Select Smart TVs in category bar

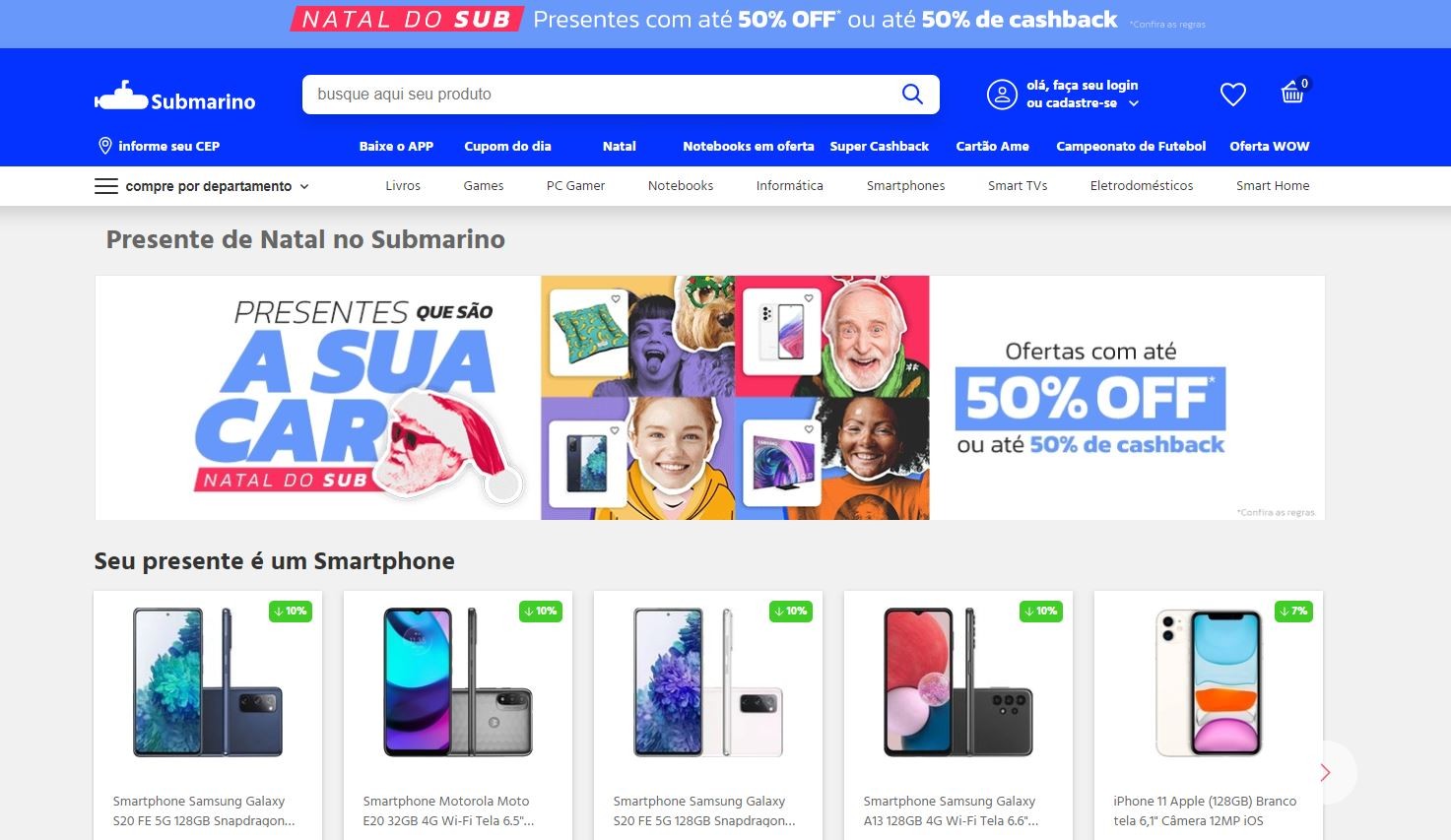pos(1018,185)
